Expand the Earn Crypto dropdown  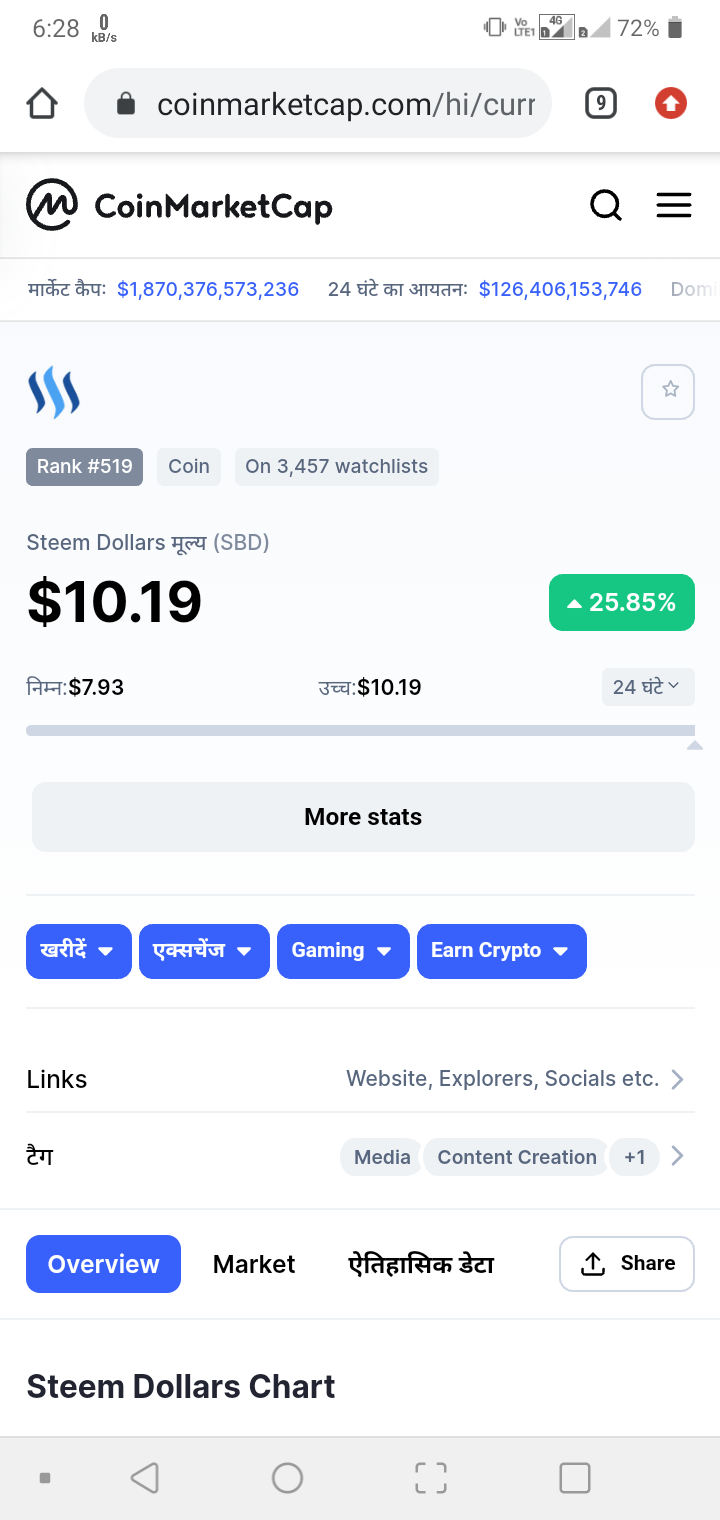[502, 951]
